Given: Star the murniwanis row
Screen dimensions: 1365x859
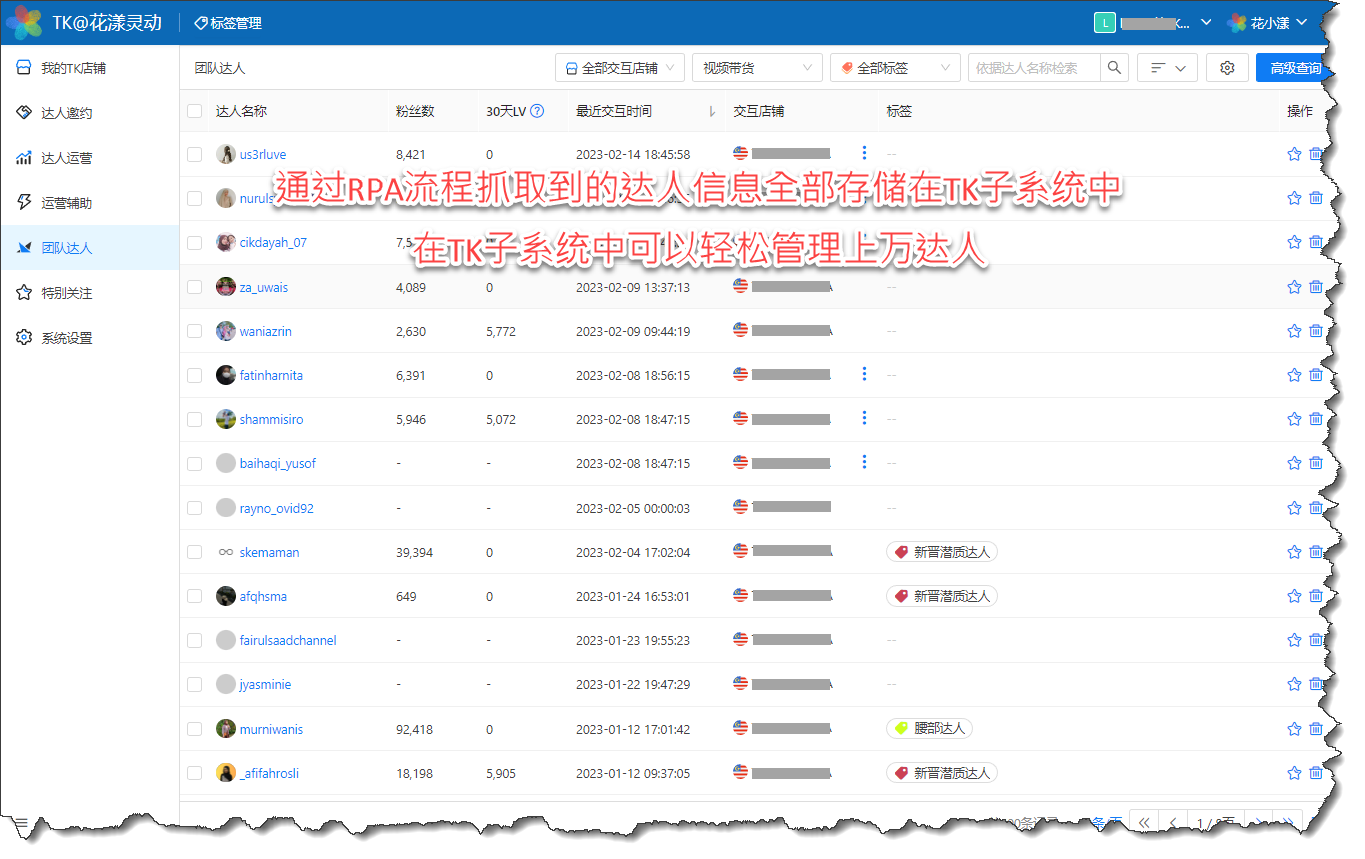Looking at the screenshot, I should pos(1294,729).
